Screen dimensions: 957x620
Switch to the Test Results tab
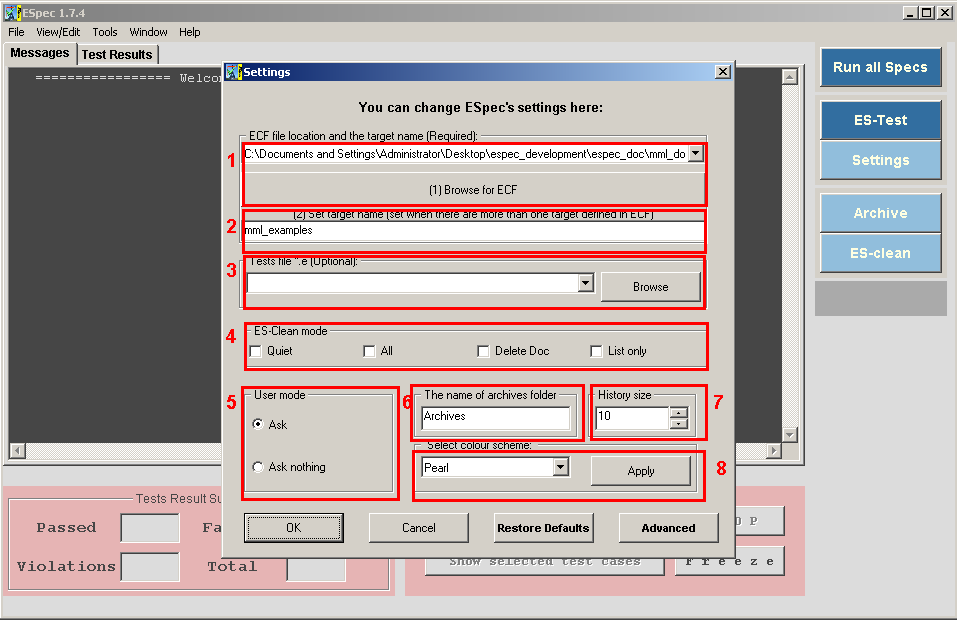(117, 54)
